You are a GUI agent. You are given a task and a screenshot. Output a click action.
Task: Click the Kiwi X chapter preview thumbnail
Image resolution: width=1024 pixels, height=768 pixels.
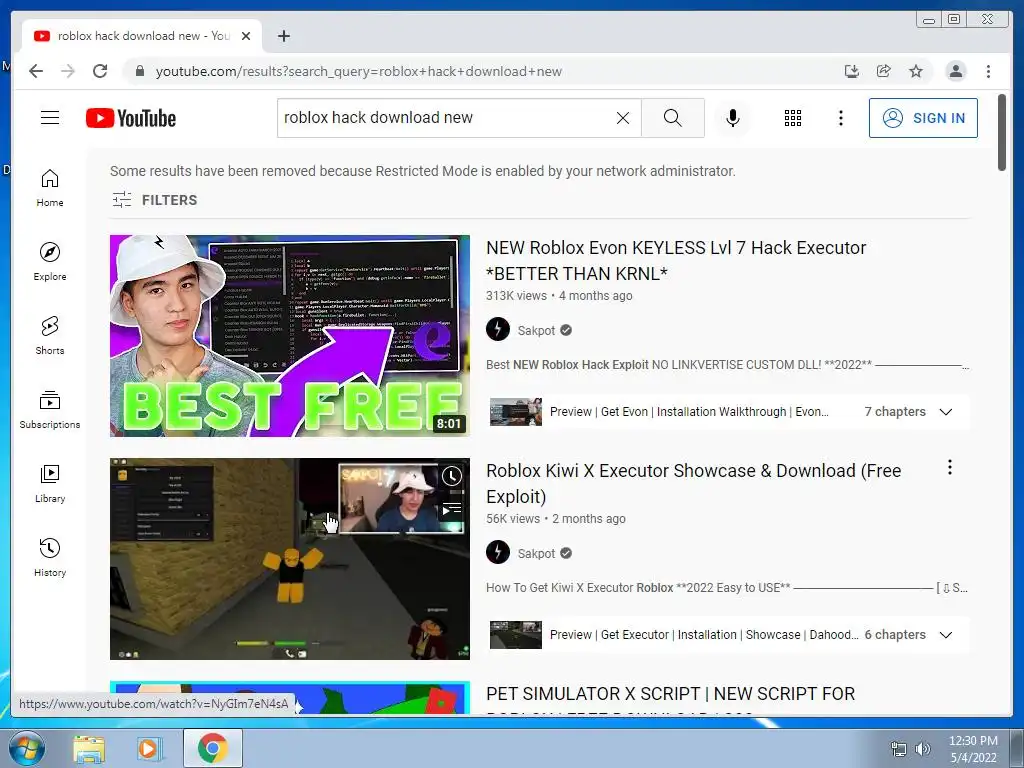[x=516, y=635]
